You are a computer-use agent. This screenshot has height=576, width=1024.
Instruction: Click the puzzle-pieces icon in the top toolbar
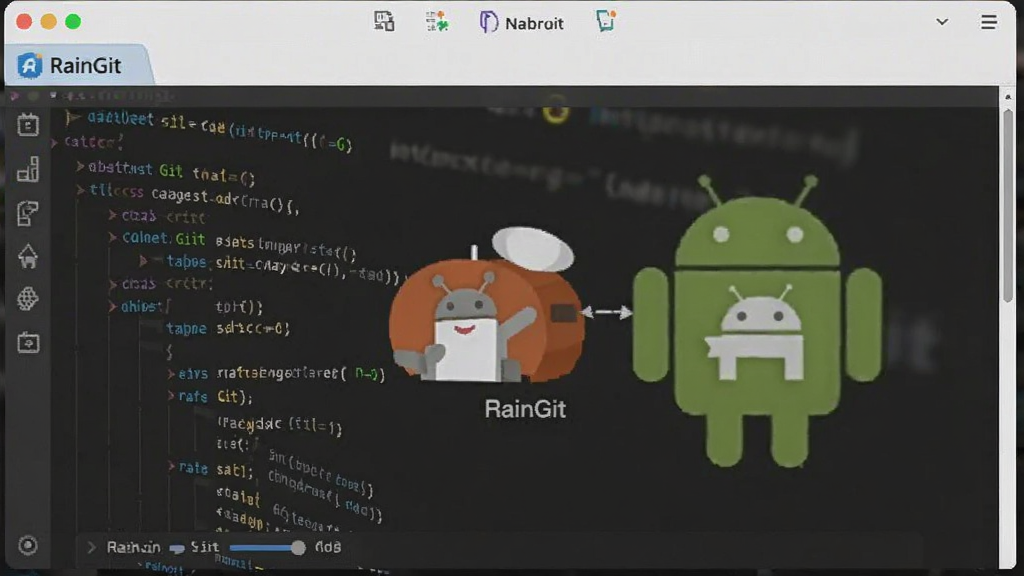[x=437, y=22]
